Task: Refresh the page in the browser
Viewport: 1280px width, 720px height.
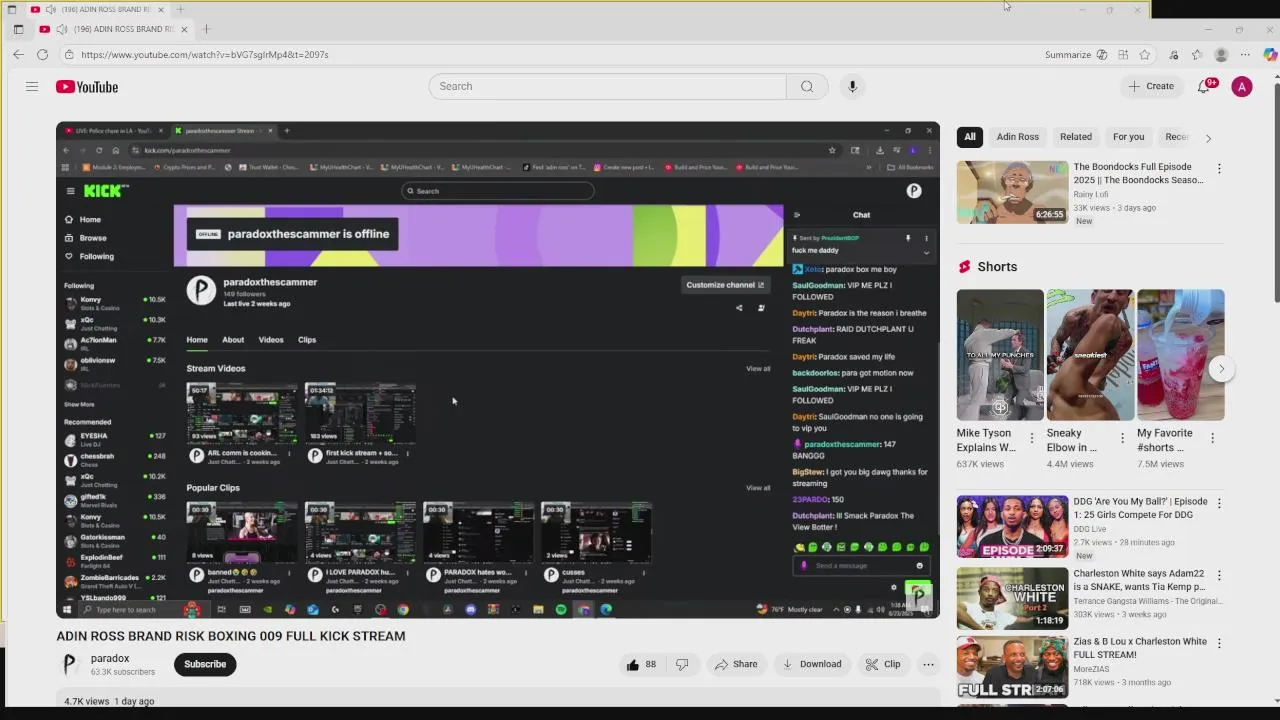Action: (x=43, y=55)
